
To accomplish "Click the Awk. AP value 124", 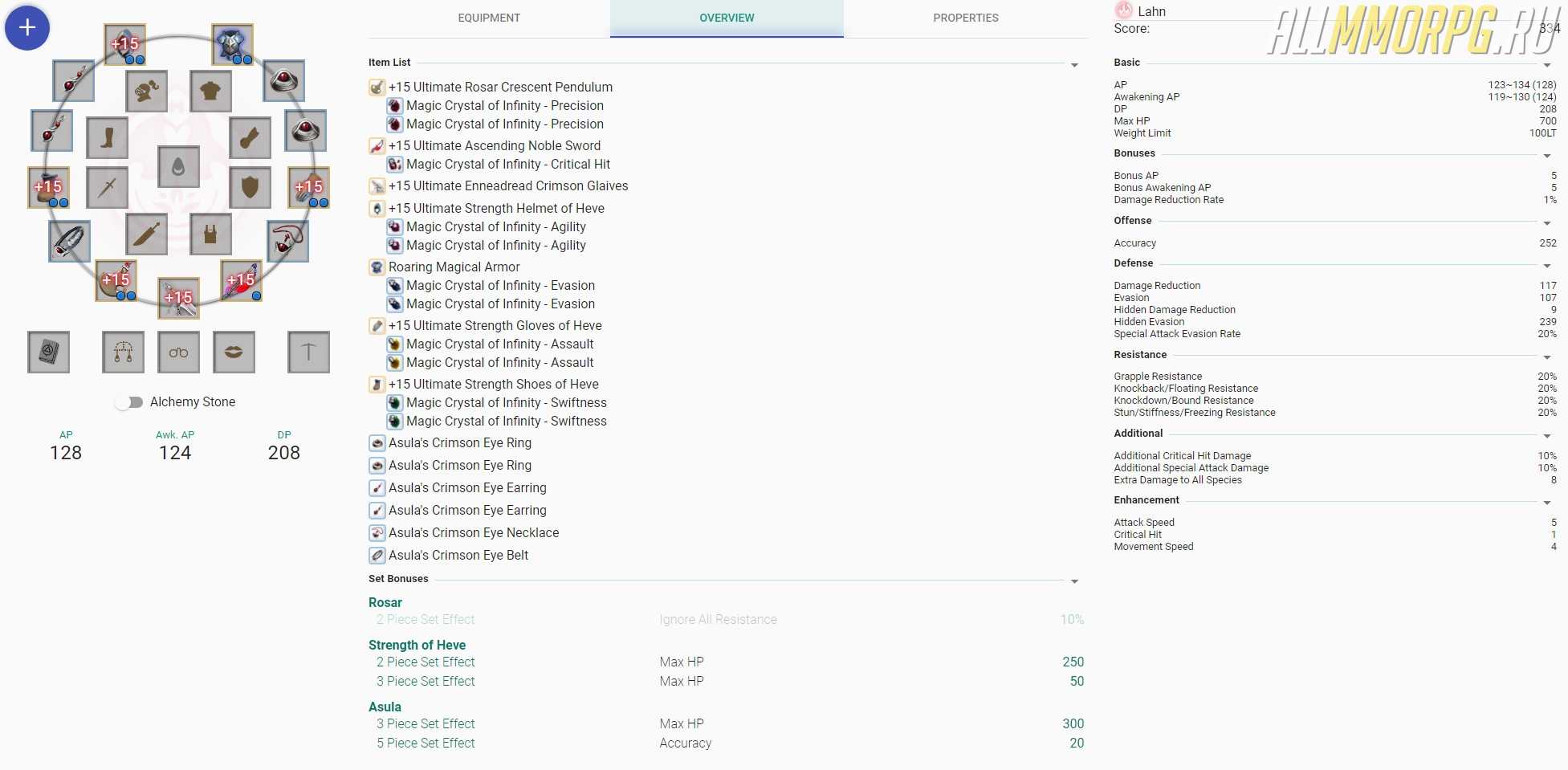I will [x=175, y=453].
